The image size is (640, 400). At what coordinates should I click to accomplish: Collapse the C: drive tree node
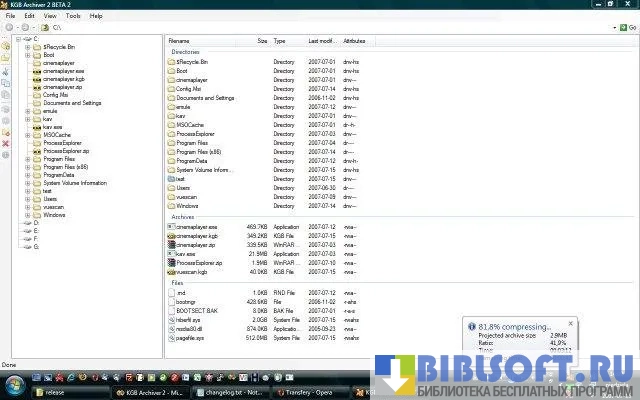[21, 39]
